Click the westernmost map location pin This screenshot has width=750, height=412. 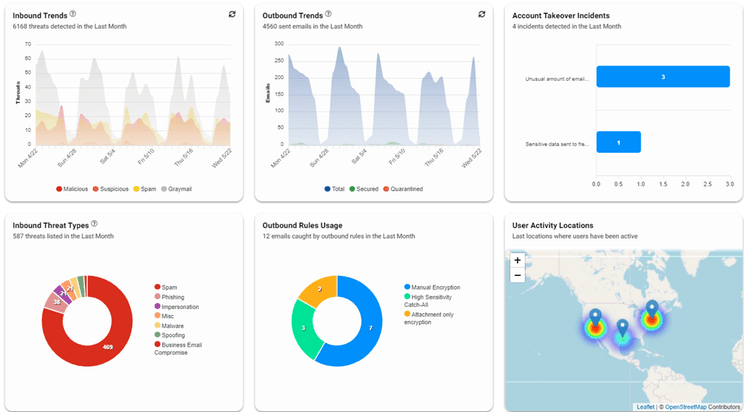click(595, 318)
